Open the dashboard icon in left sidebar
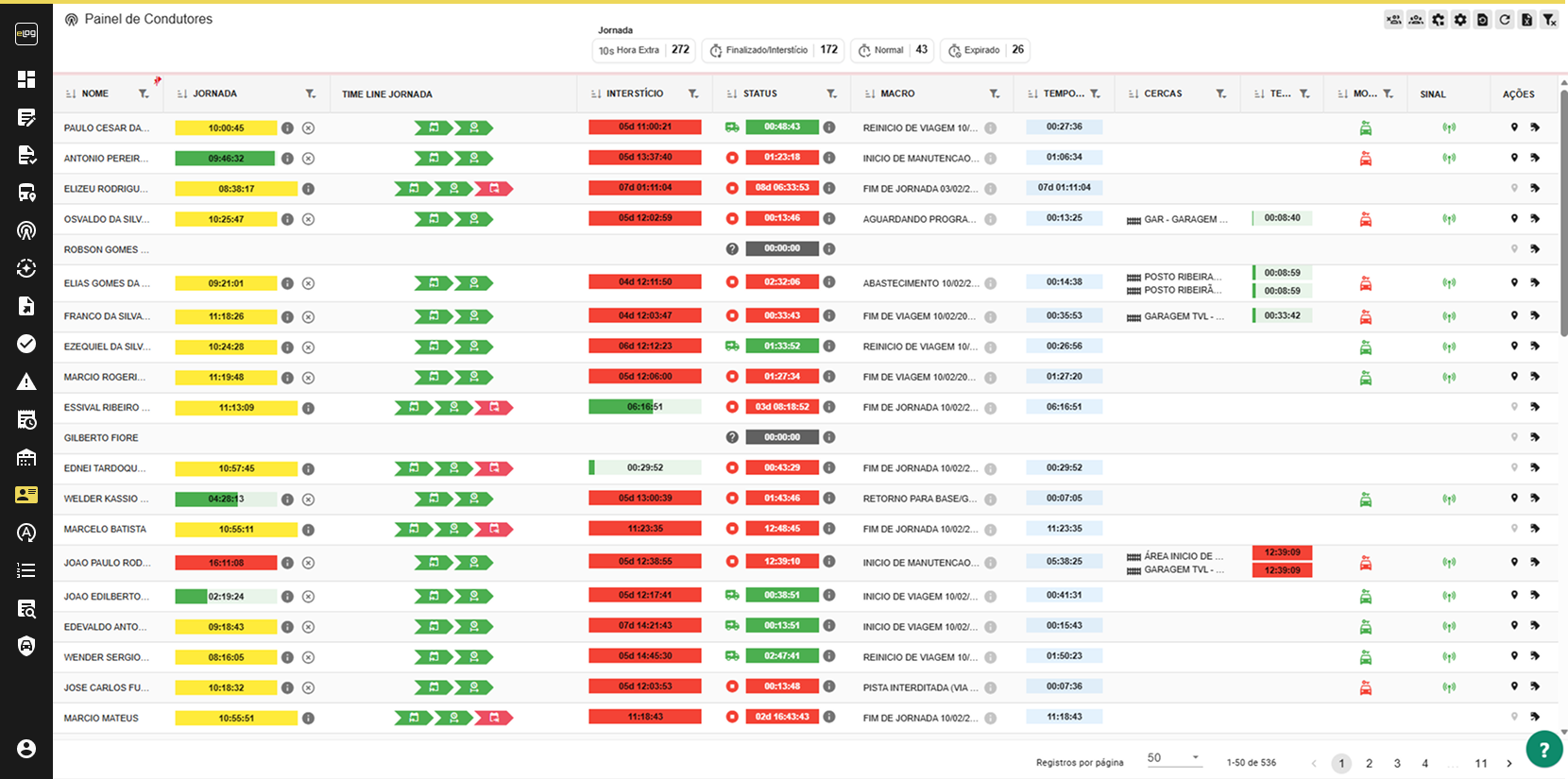The height and width of the screenshot is (779, 1568). (x=26, y=79)
